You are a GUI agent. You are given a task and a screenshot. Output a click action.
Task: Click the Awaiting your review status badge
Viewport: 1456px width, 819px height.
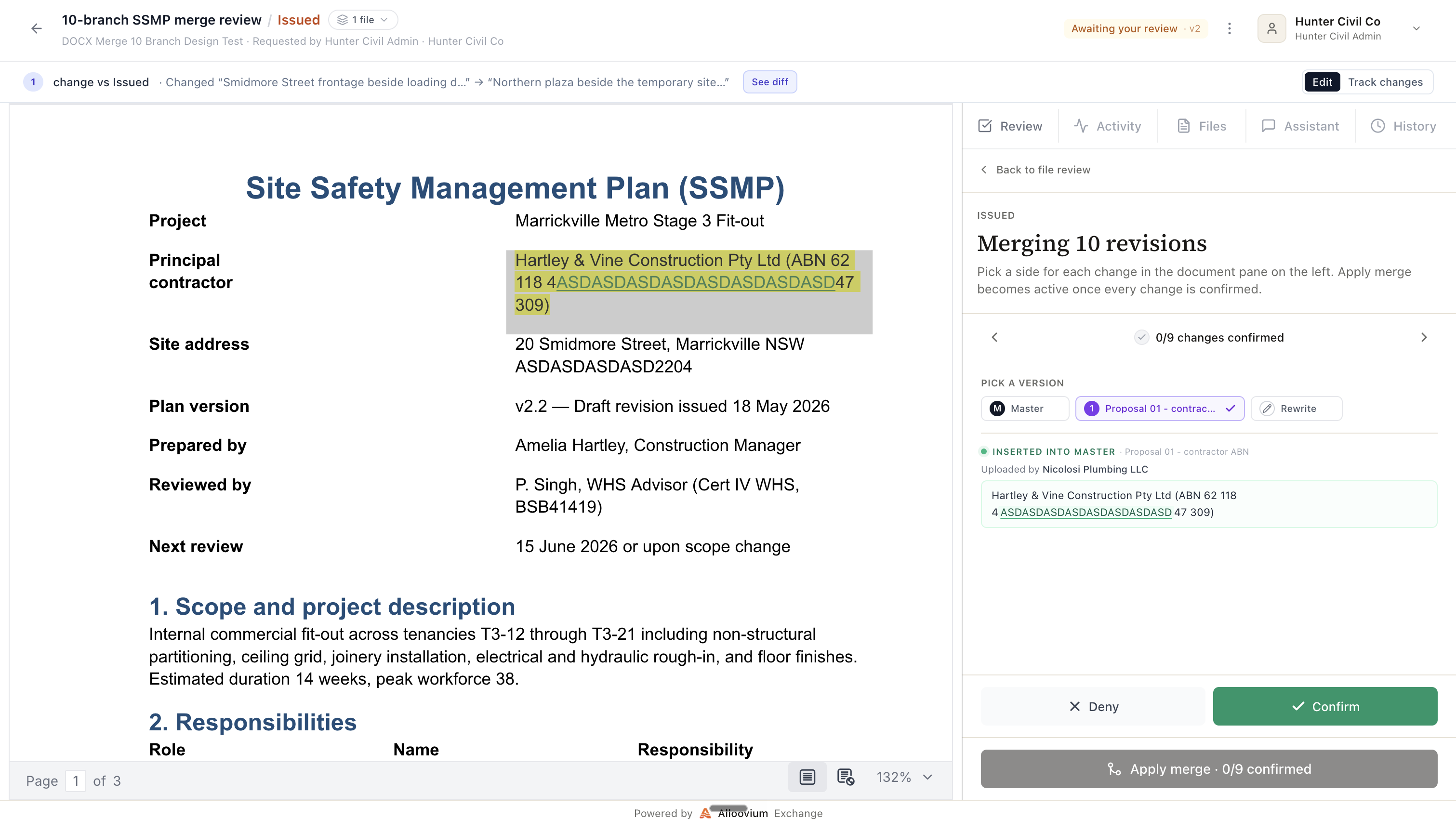[1136, 28]
